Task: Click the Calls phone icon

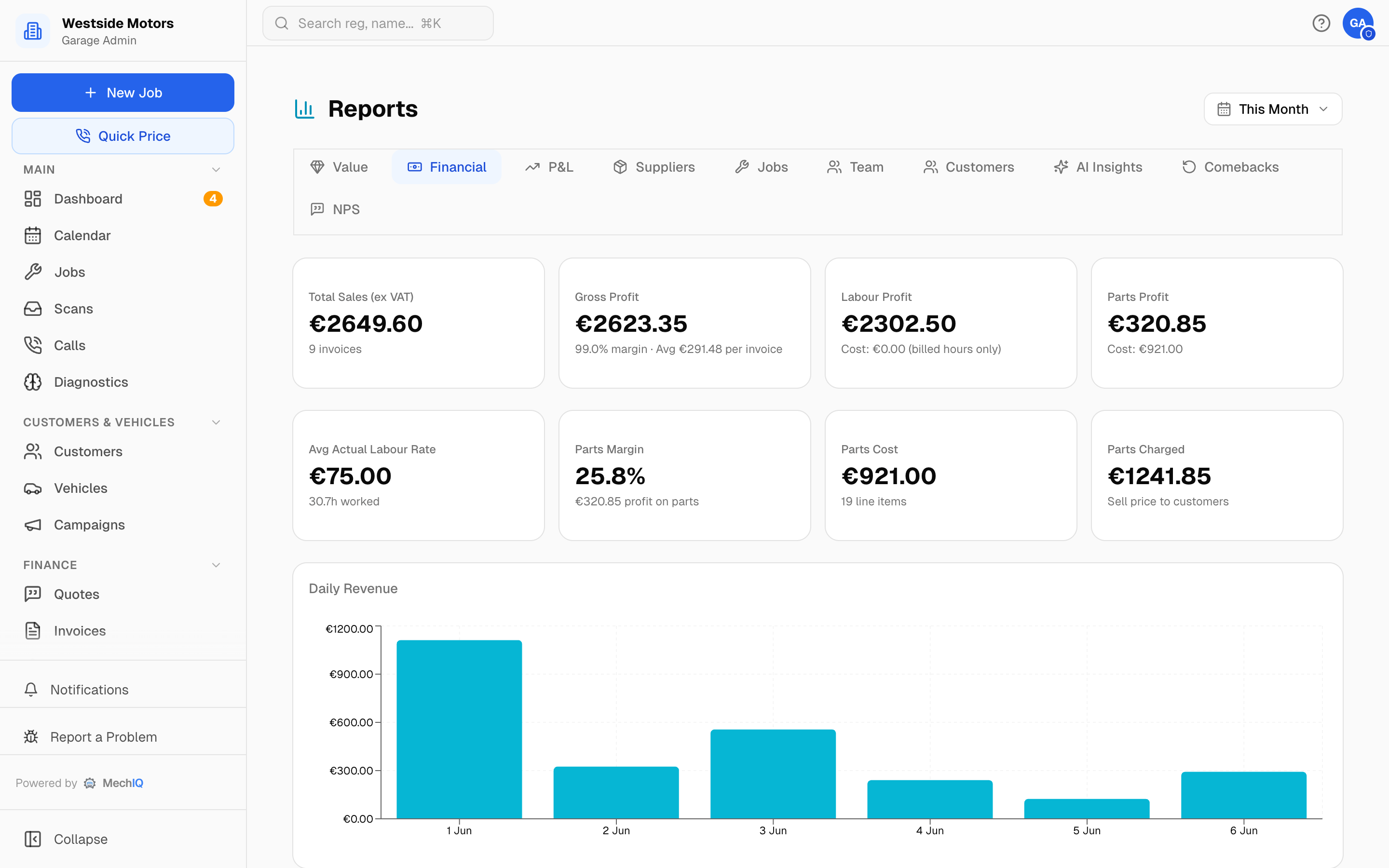Action: coord(33,346)
